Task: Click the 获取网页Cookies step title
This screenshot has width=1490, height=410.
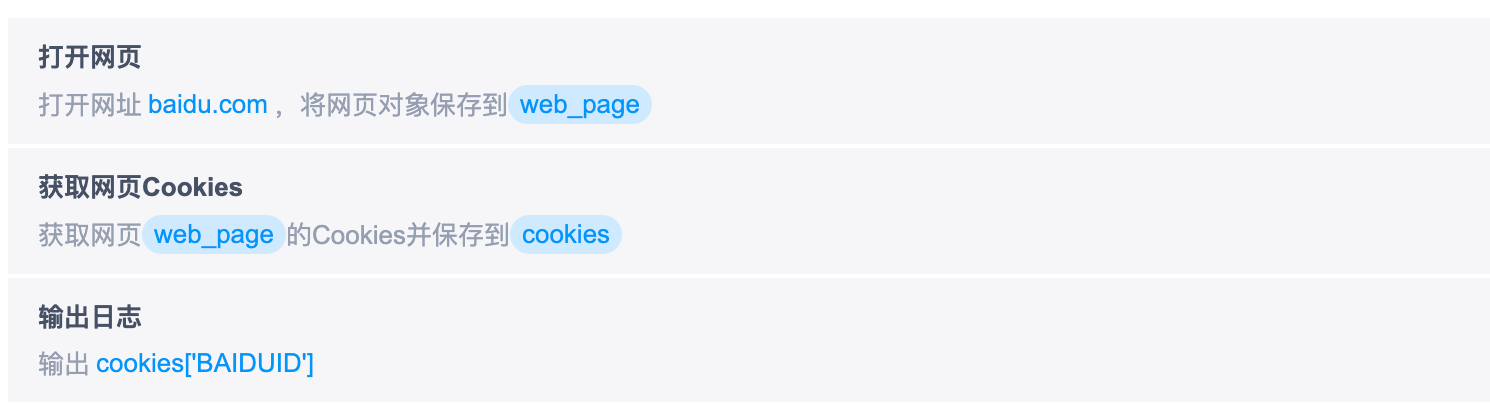Action: (x=140, y=187)
